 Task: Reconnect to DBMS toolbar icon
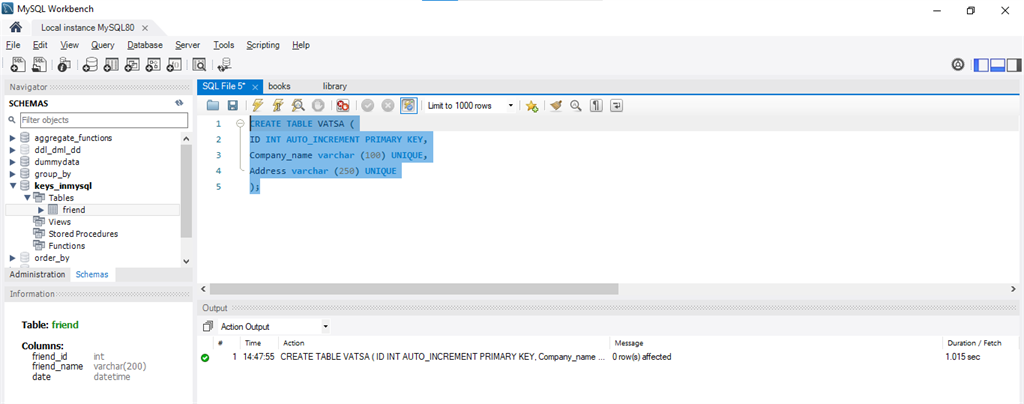tap(224, 64)
